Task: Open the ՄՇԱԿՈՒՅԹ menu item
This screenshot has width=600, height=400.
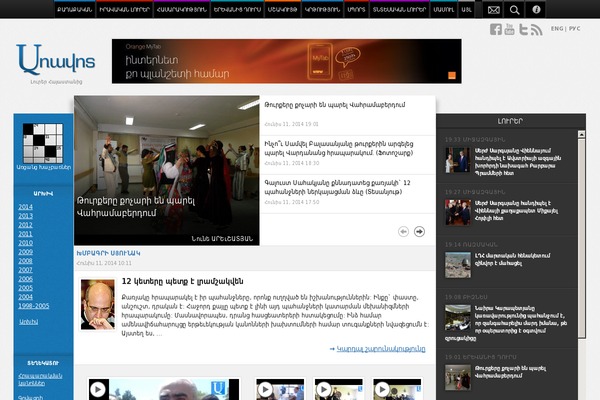Action: coord(283,10)
